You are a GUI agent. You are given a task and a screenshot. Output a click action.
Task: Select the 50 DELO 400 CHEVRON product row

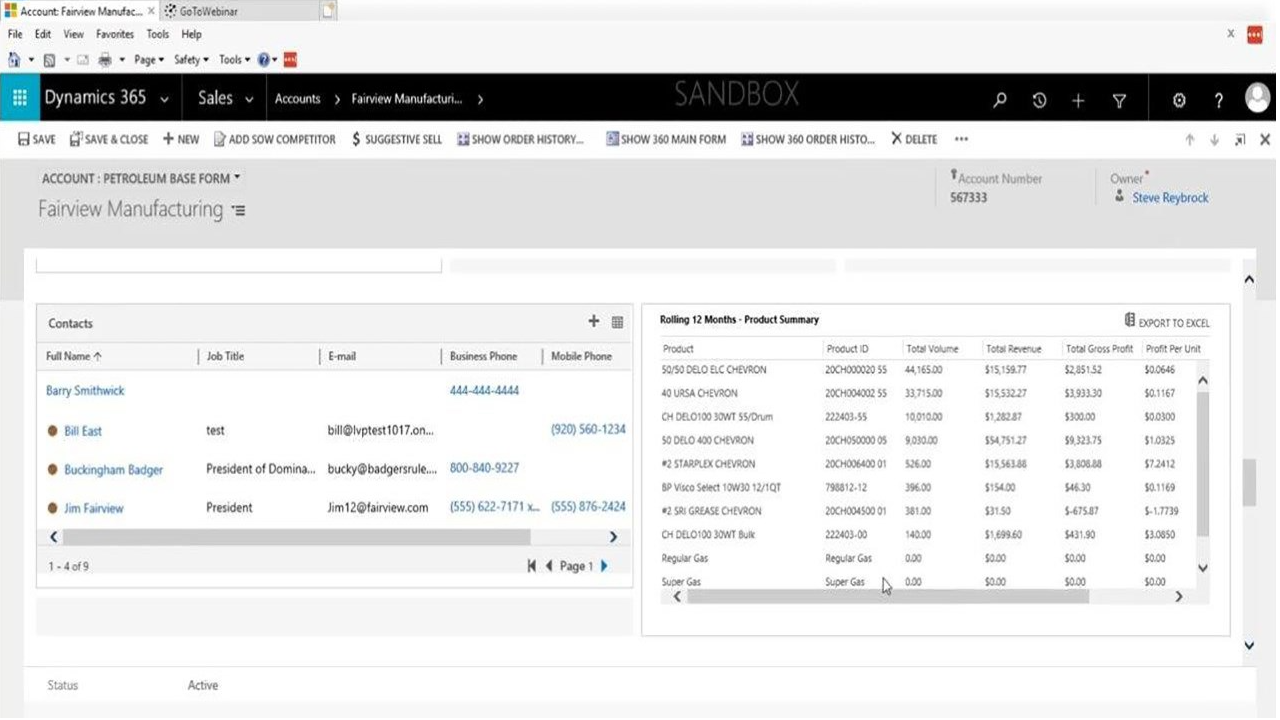pos(929,440)
